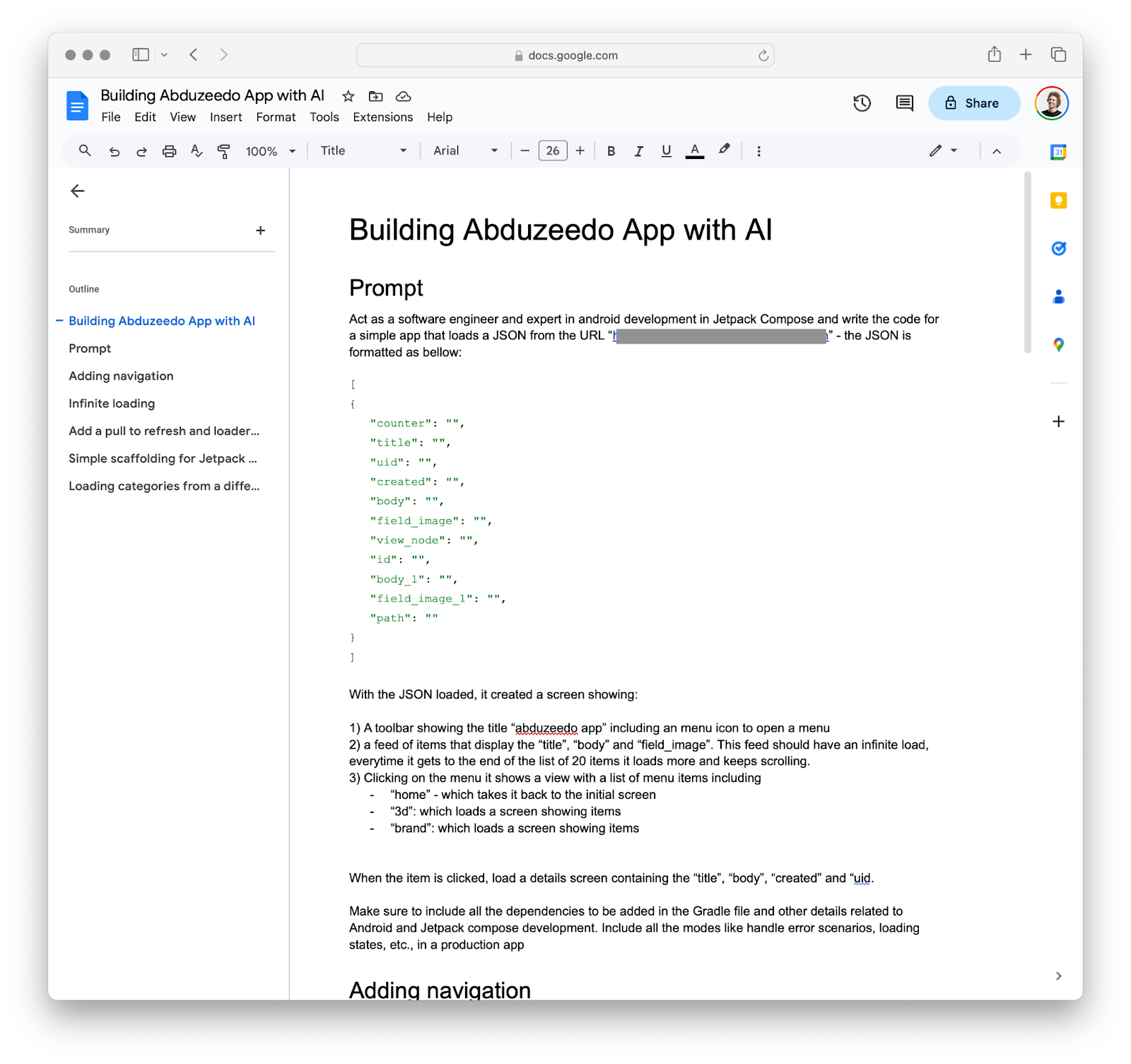The image size is (1131, 1064).
Task: Get add-ons with the plus icon
Action: [1058, 421]
